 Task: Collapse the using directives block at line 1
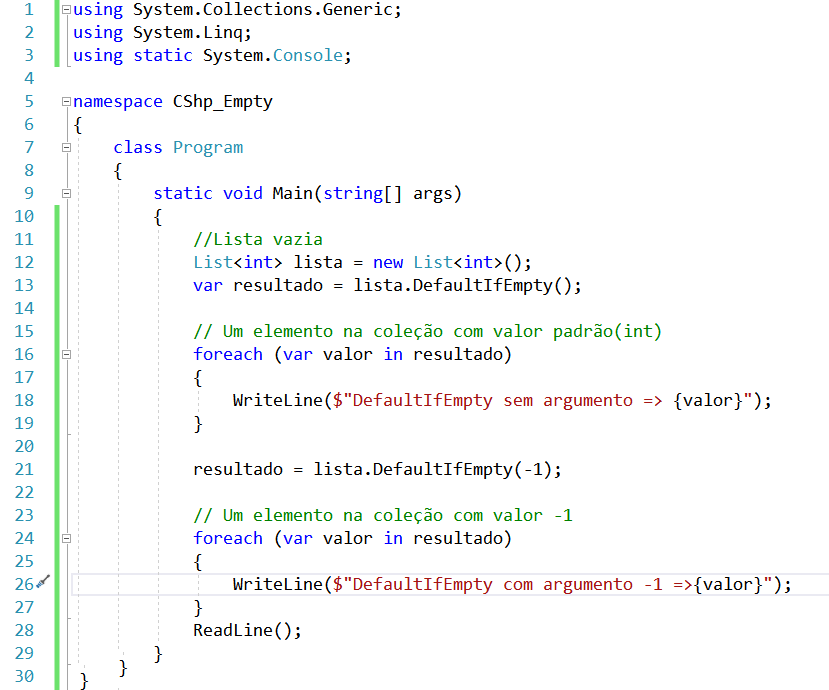pyautogui.click(x=66, y=10)
